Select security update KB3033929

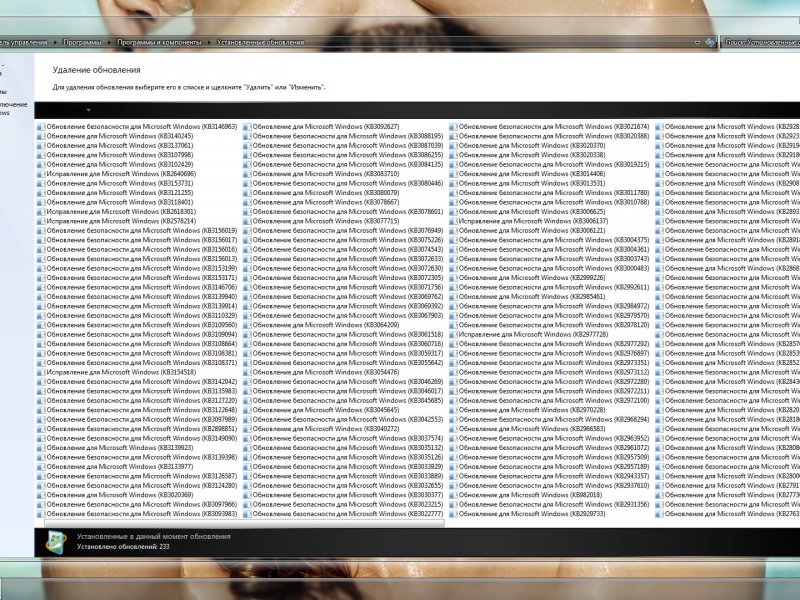click(x=343, y=467)
